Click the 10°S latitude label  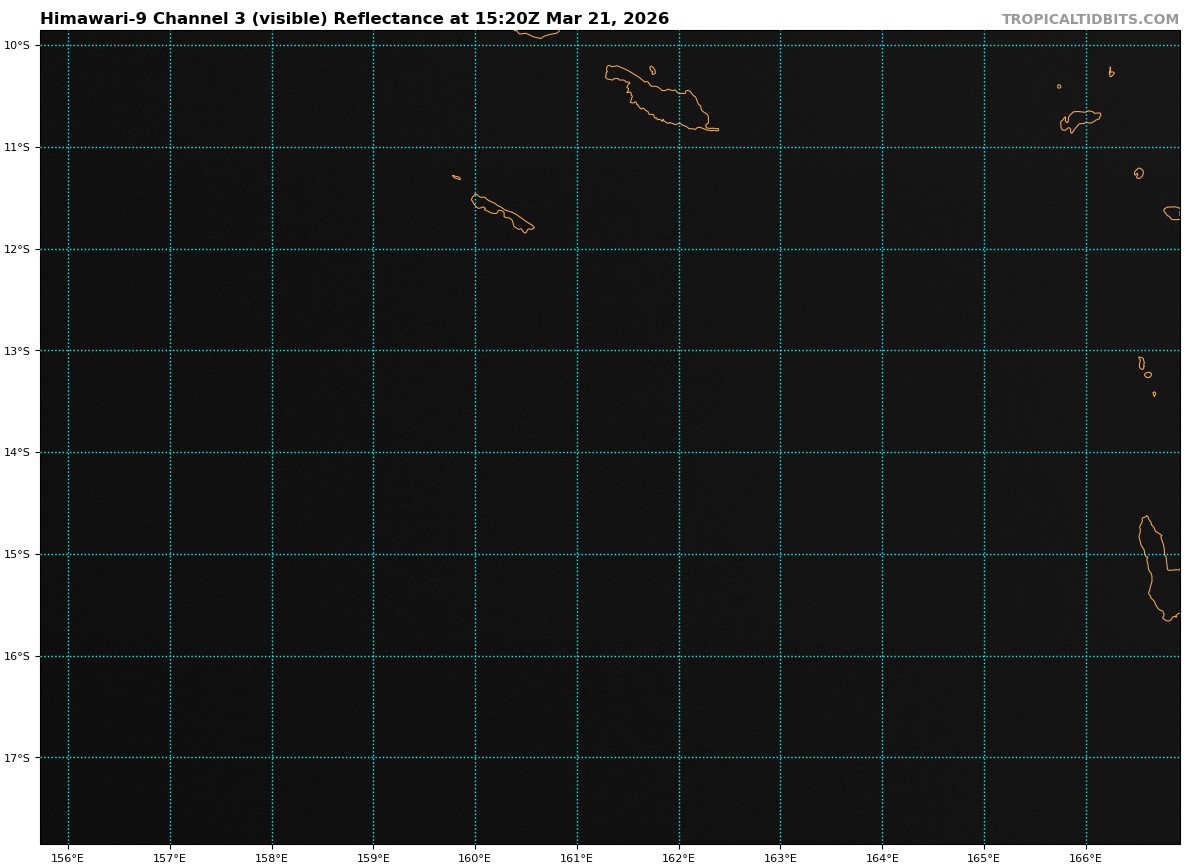tap(17, 46)
